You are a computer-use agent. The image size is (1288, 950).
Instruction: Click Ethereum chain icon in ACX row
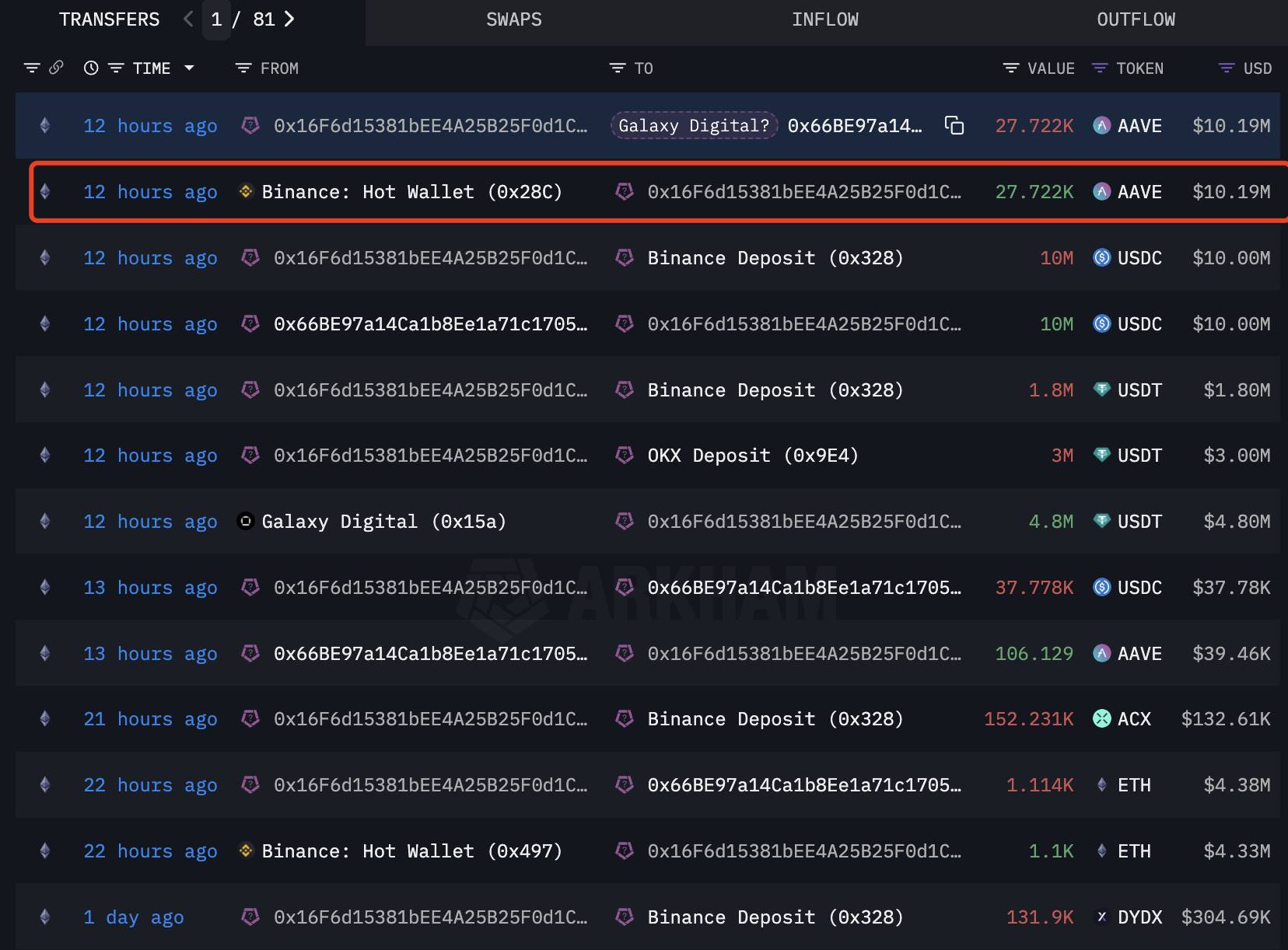tap(45, 719)
